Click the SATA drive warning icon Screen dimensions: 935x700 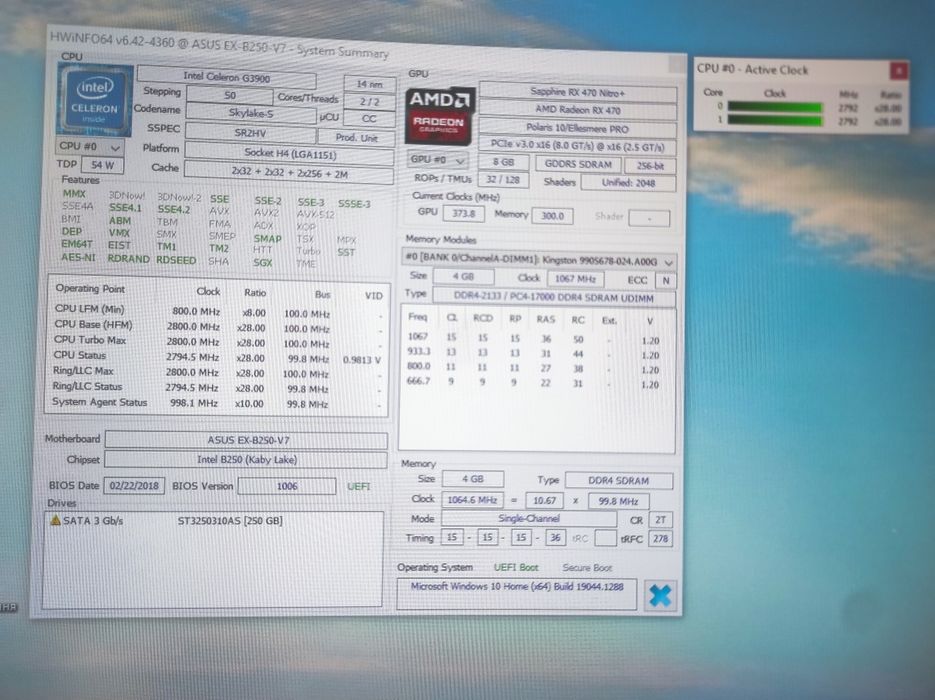pyautogui.click(x=55, y=521)
